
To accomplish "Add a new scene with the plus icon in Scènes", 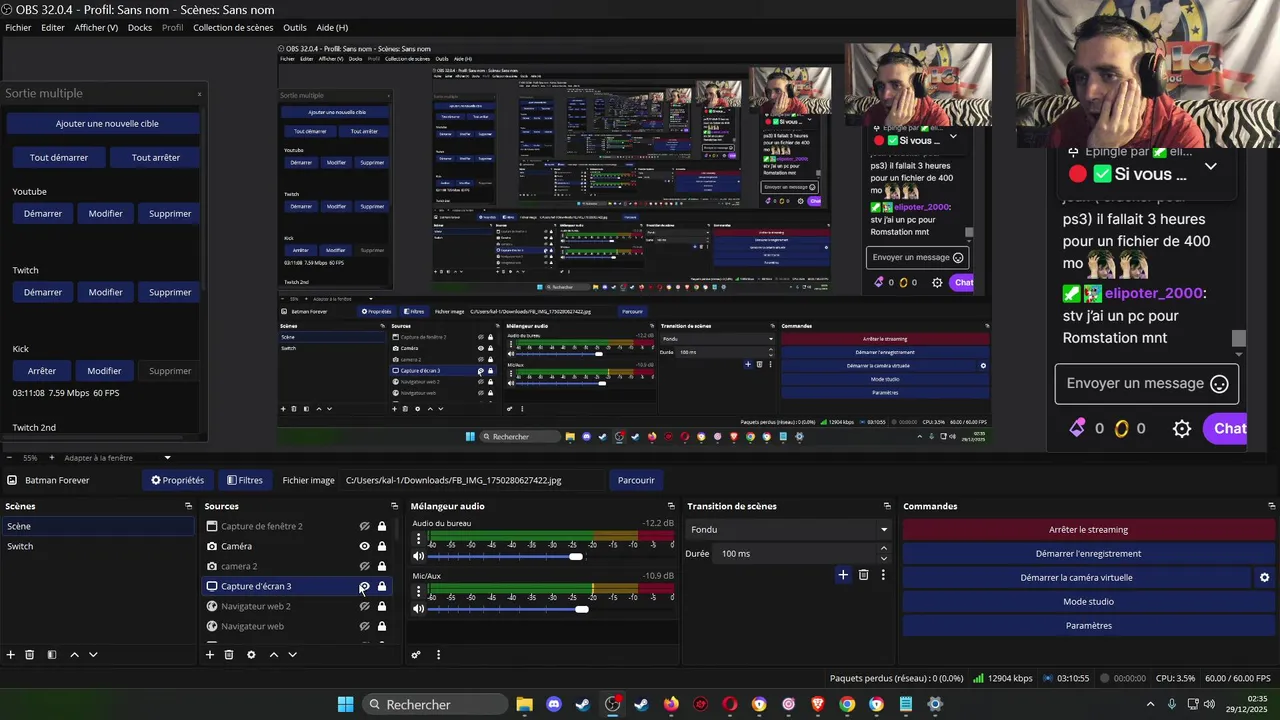I will 11,655.
